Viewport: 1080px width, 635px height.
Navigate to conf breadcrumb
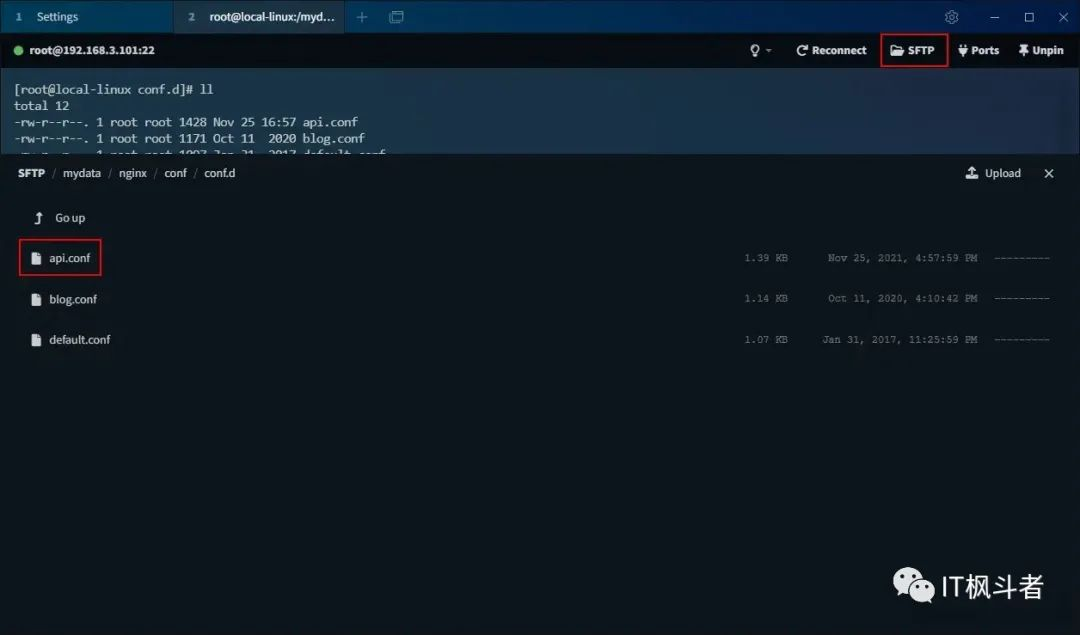175,173
